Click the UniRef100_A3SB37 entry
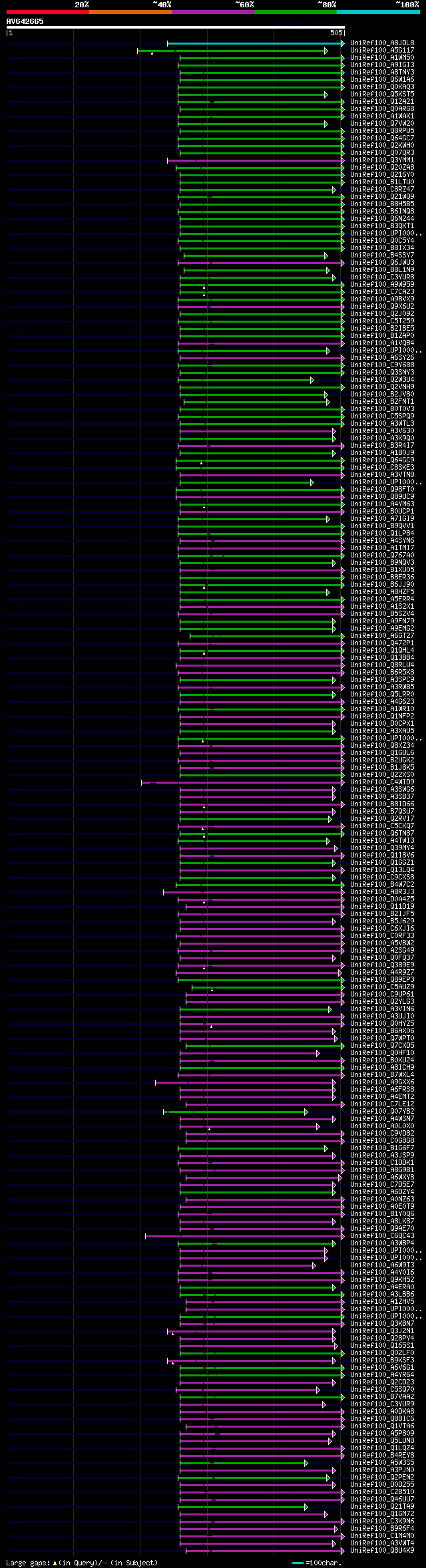The width and height of the screenshot is (426, 1568). (382, 797)
